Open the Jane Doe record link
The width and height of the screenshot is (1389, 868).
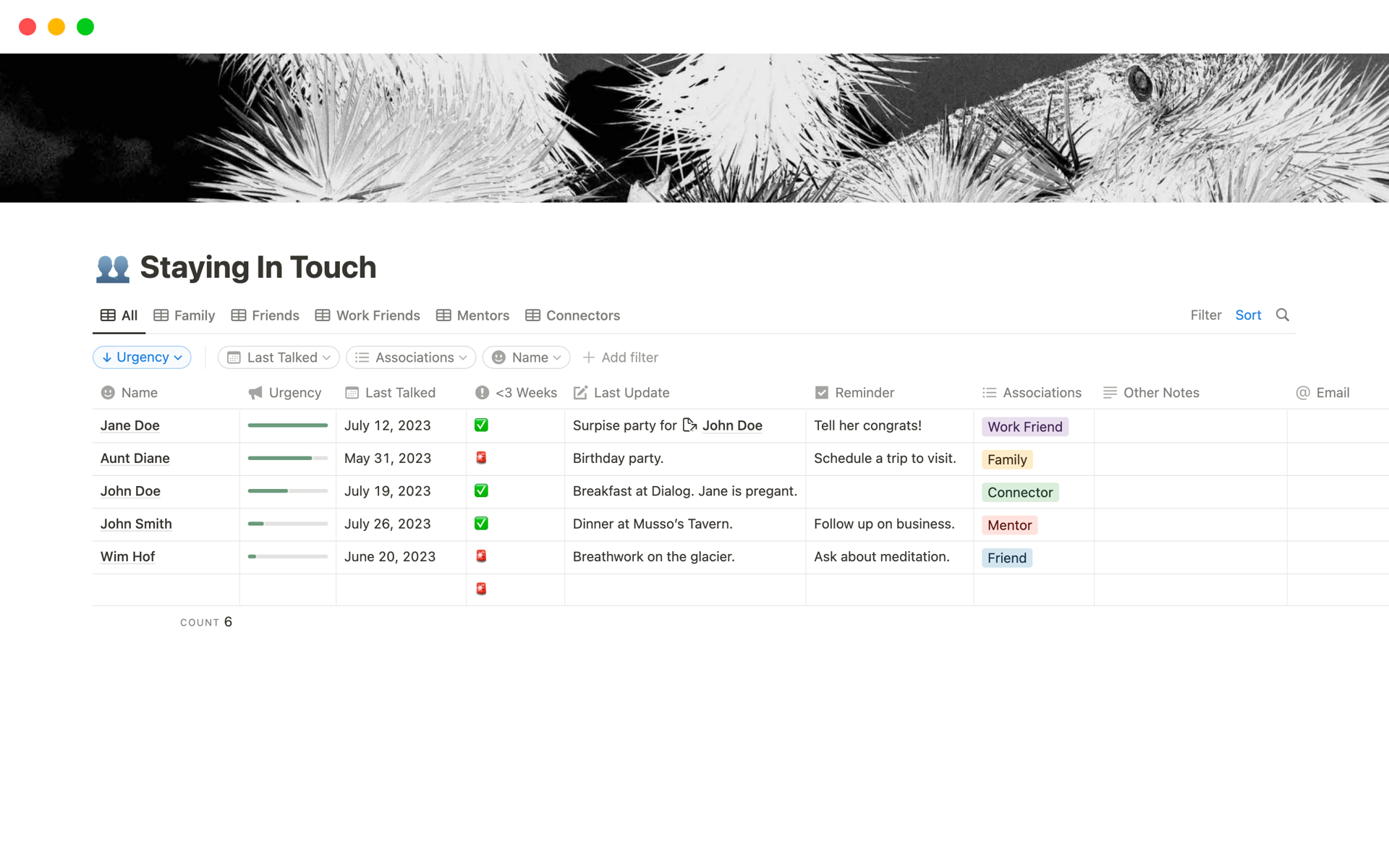tap(129, 425)
